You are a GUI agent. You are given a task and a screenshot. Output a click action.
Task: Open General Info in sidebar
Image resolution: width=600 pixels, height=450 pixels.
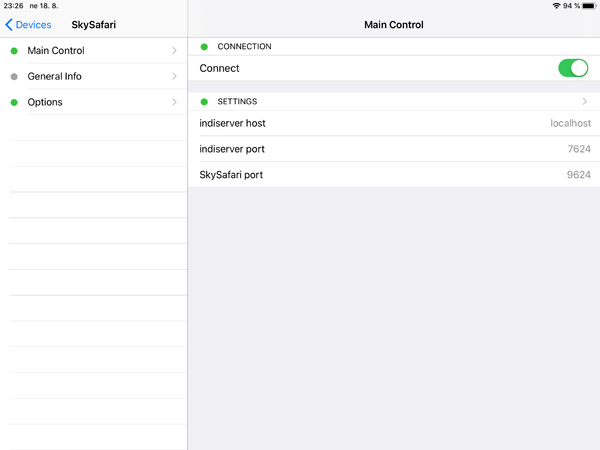(94, 76)
